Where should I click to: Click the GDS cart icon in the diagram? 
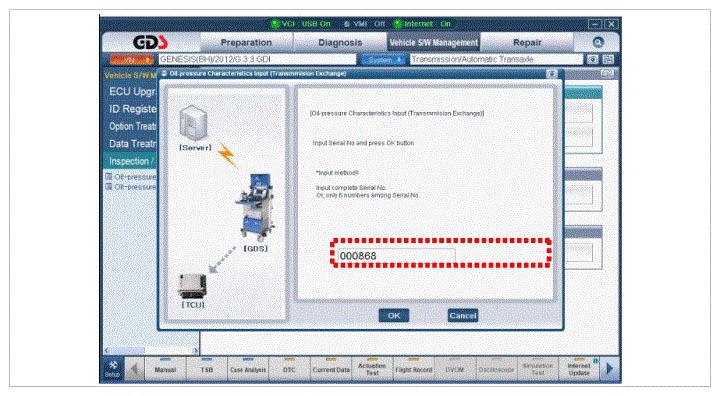[255, 208]
